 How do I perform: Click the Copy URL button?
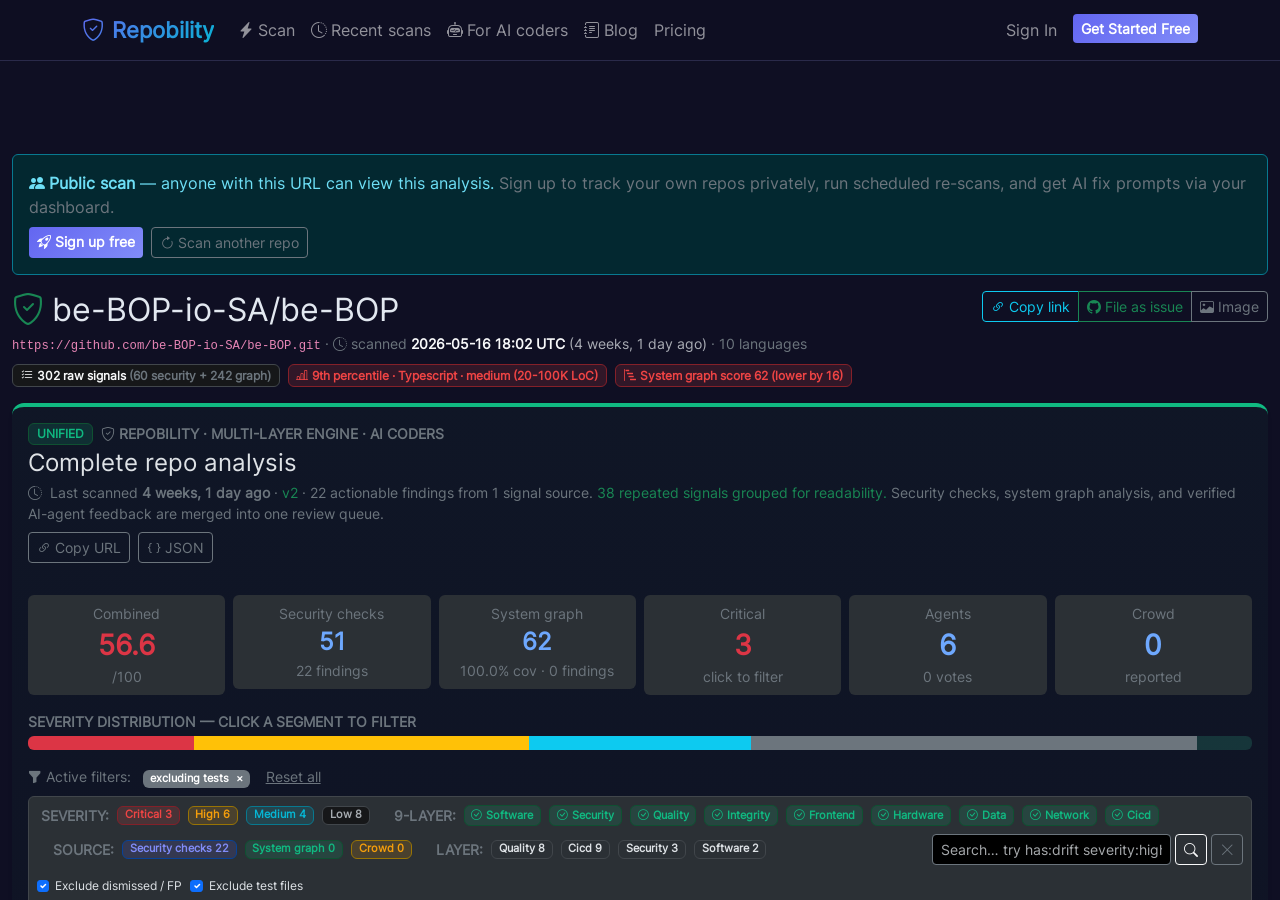coord(79,548)
